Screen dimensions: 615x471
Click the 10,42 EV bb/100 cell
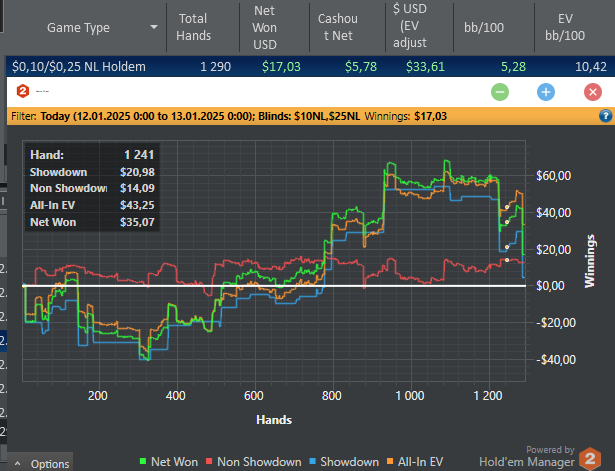point(591,67)
